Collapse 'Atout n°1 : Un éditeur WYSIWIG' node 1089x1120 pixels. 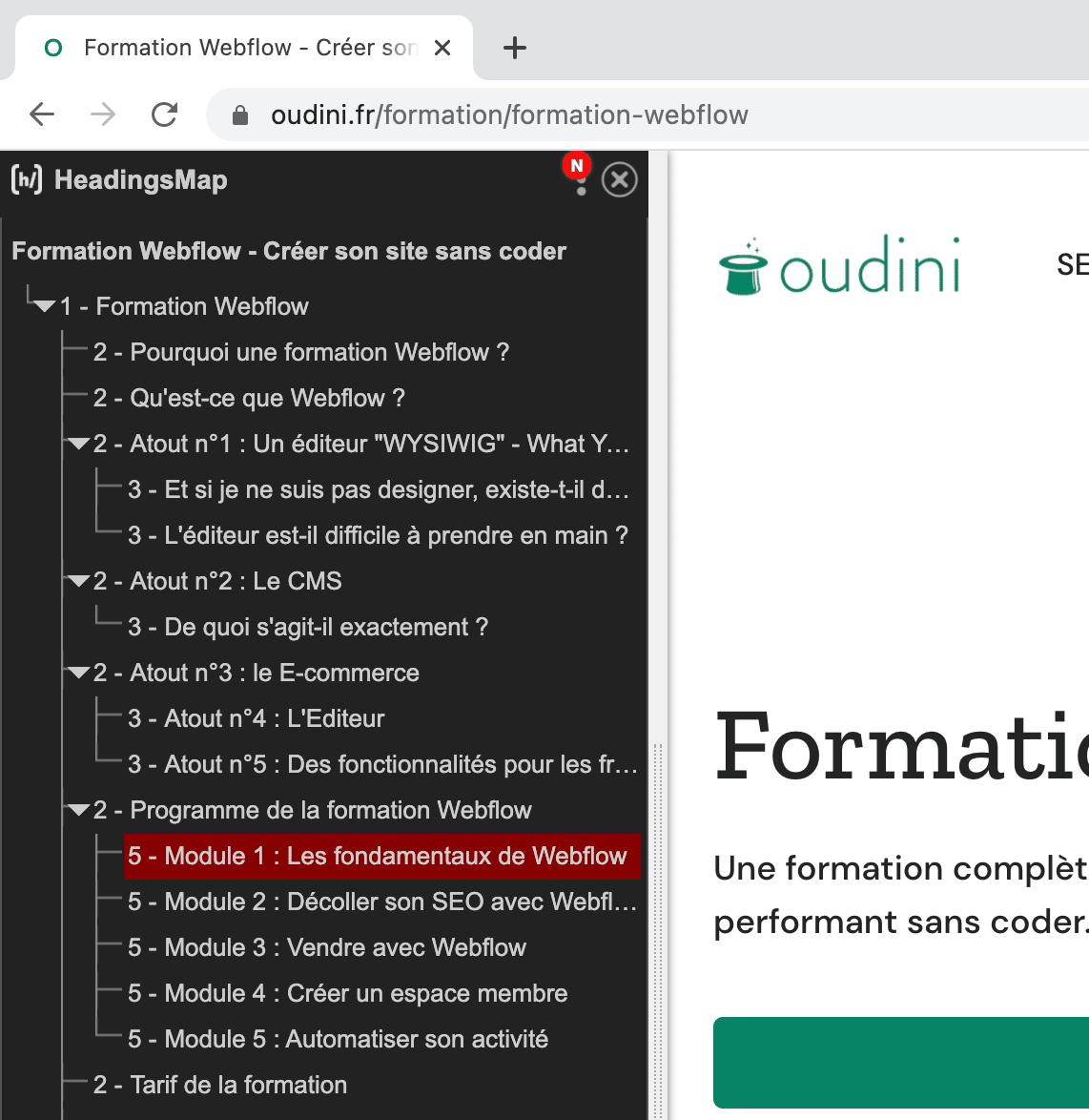tap(78, 445)
